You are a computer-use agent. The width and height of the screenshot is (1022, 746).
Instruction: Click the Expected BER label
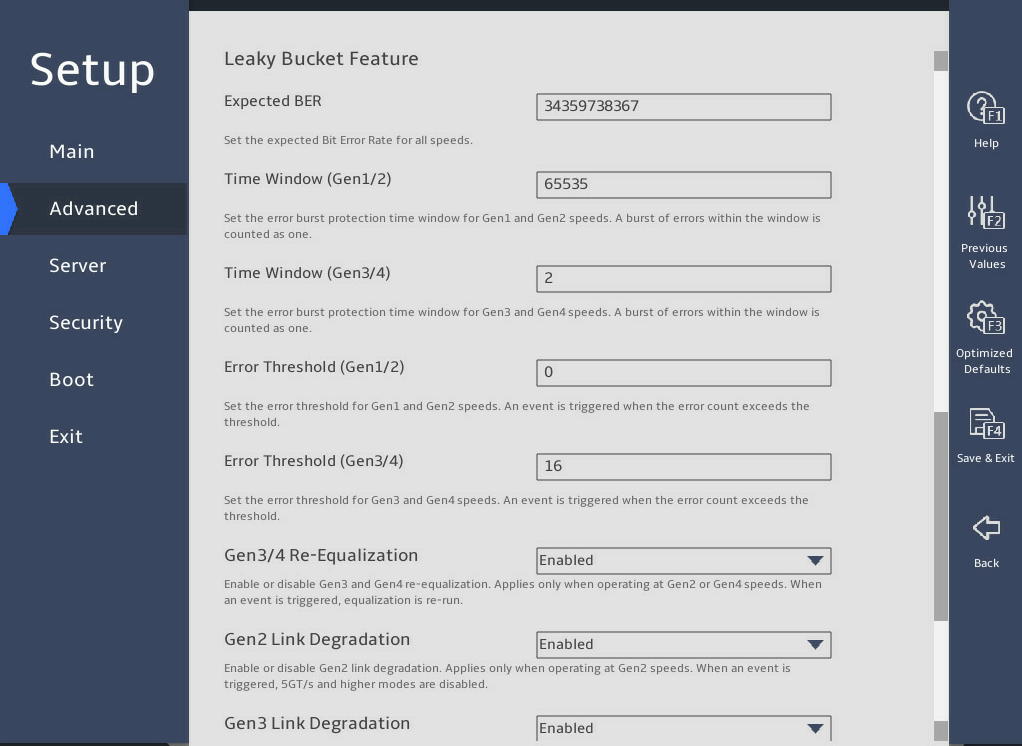point(272,101)
